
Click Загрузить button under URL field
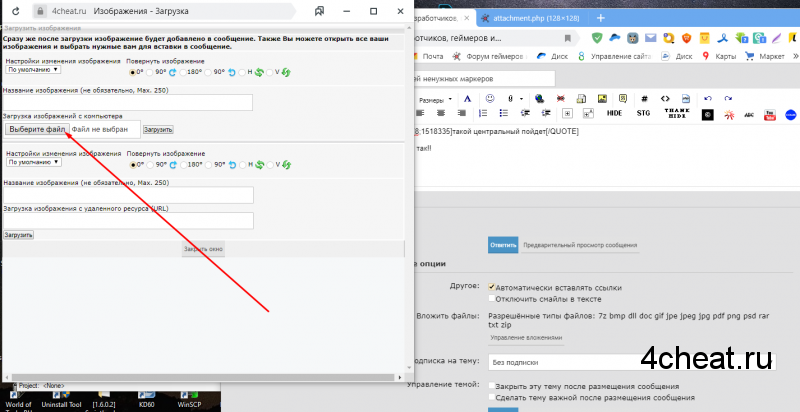tap(18, 235)
